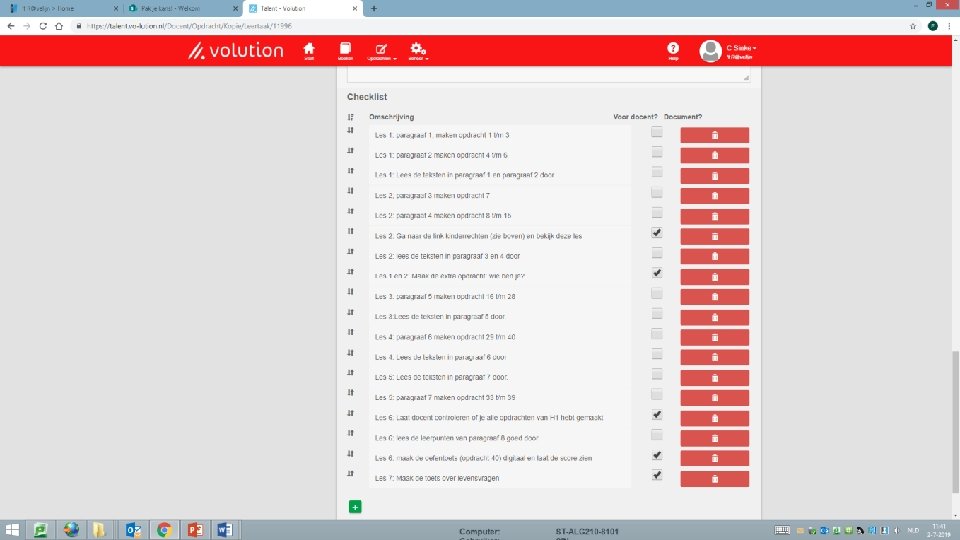Click trash icon for 'Les 1 en 2: Maak de extra opdracht'
This screenshot has width=960, height=540.
[x=714, y=277]
